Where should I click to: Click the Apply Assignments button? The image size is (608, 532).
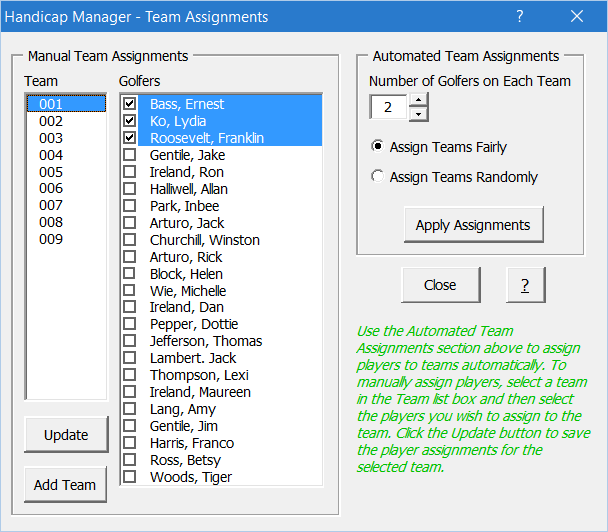coord(473,225)
